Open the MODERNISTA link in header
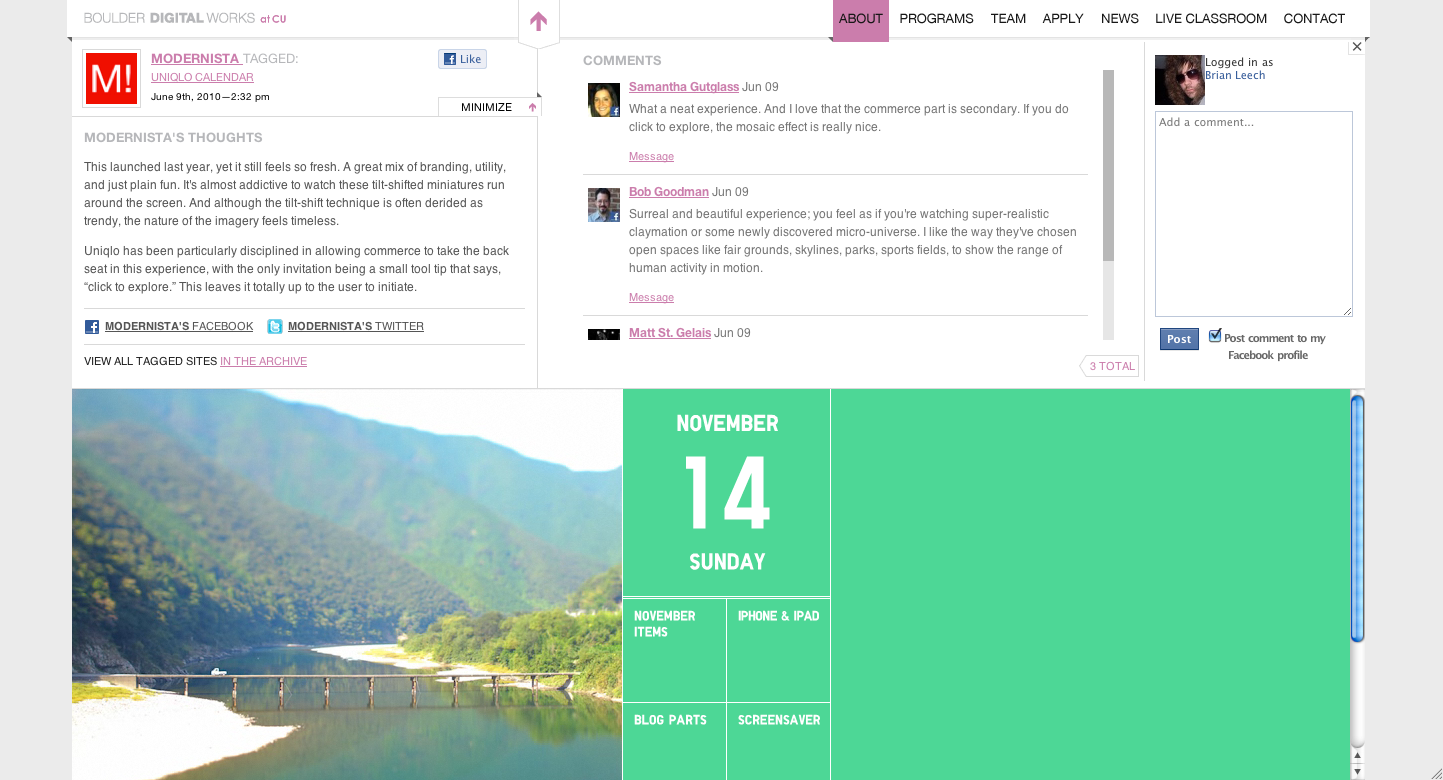The width and height of the screenshot is (1443, 780). point(196,59)
